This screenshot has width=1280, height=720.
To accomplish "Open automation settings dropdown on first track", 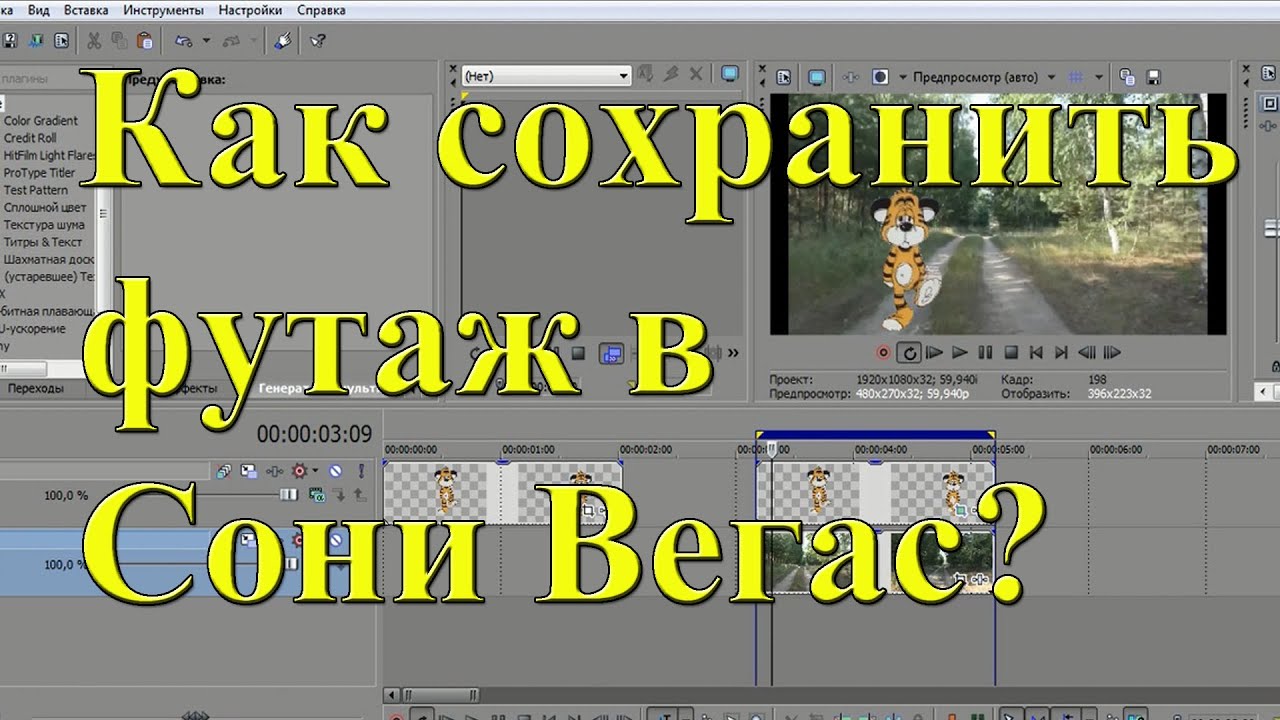I will [314, 471].
